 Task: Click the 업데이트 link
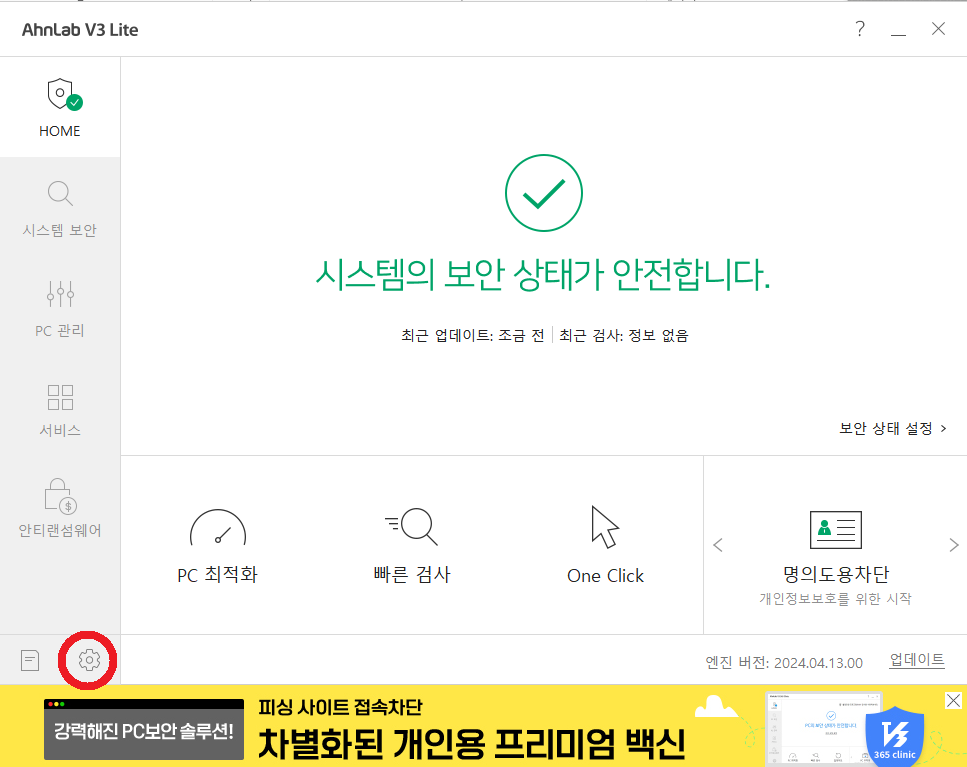(x=916, y=660)
